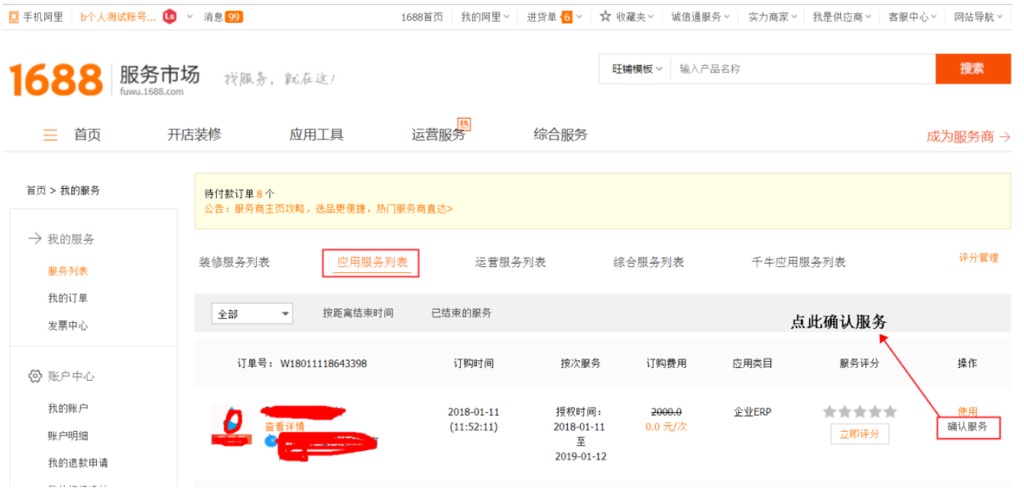
Task: Open the 1688首页 link
Action: pyautogui.click(x=422, y=17)
